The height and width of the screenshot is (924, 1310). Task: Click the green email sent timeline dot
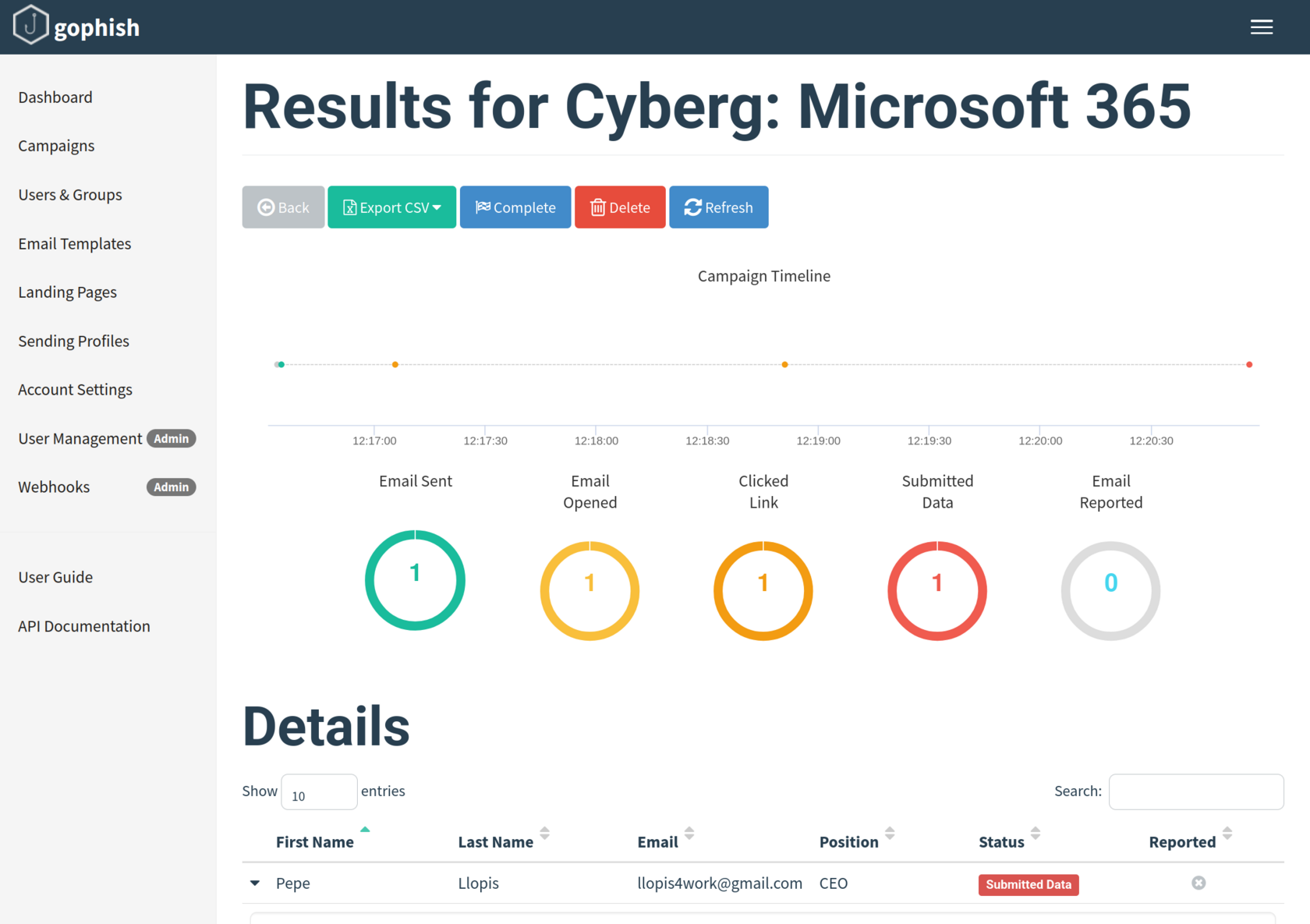281,364
